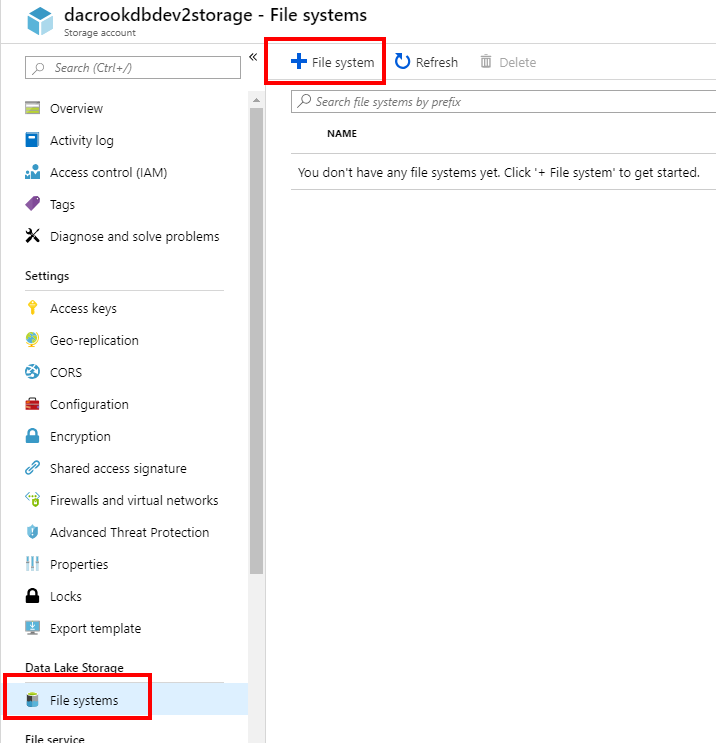Click the Encryption padlock icon

pos(32,435)
